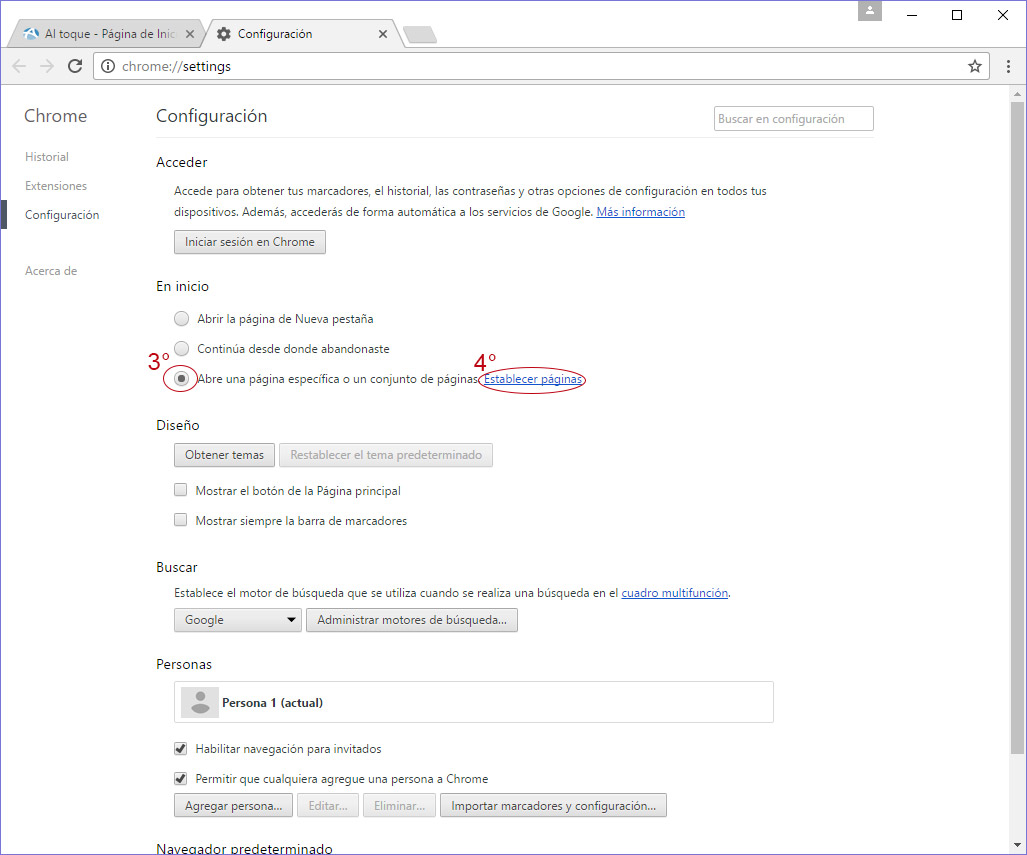
Task: Minimize the Chrome window
Action: pyautogui.click(x=912, y=14)
